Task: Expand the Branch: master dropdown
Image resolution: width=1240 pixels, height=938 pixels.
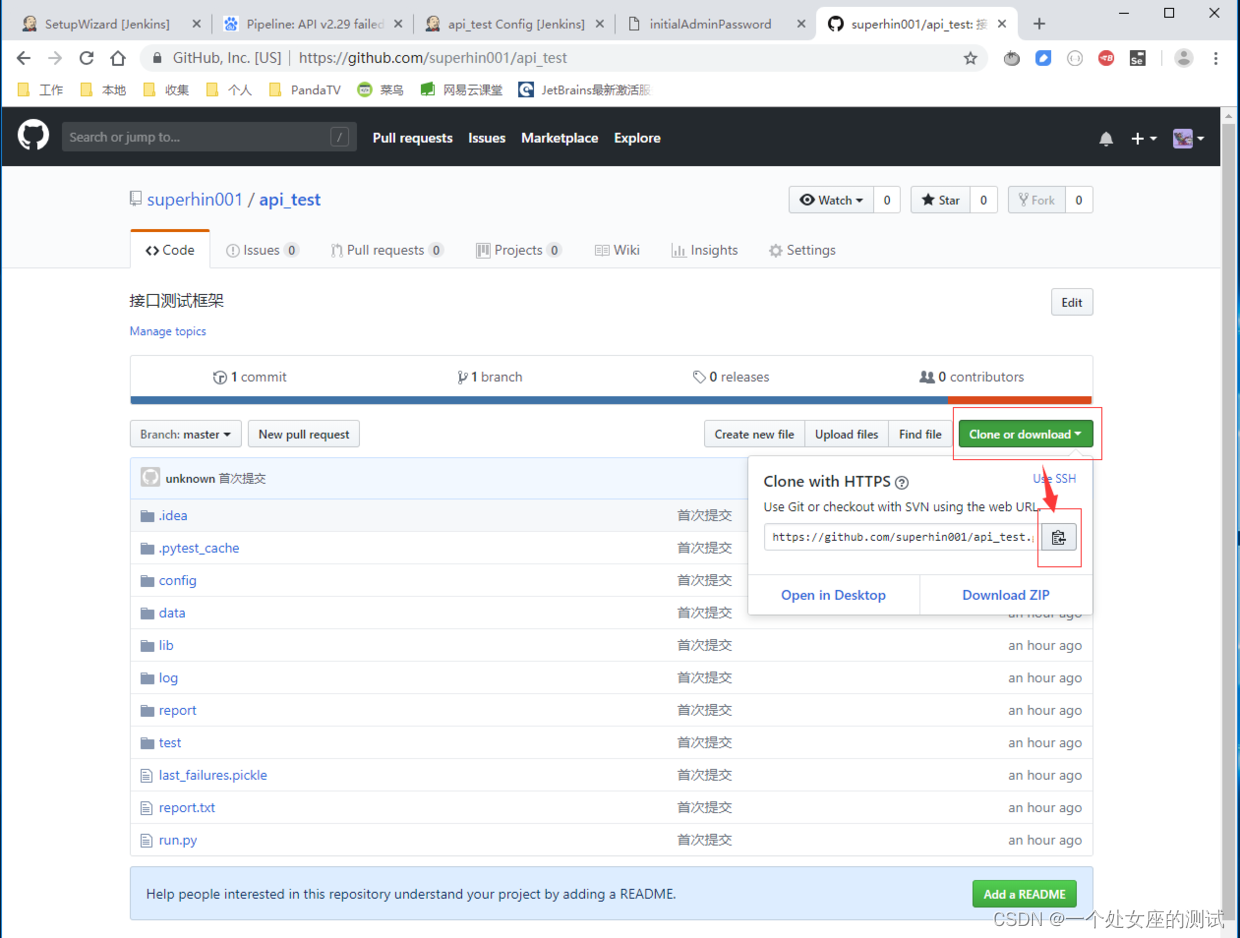Action: (185, 434)
